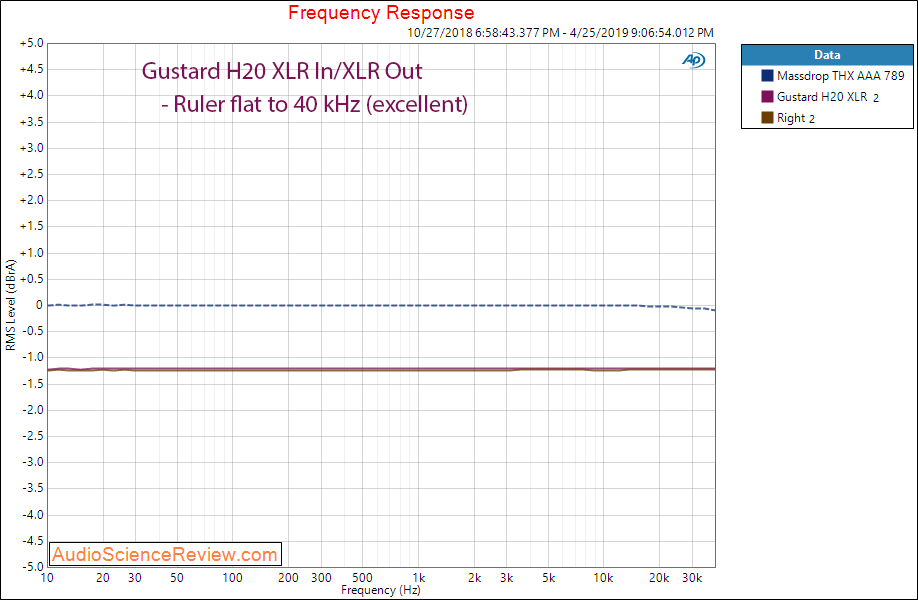
Task: Click the +2.0 y-axis tick label
Action: click(32, 200)
